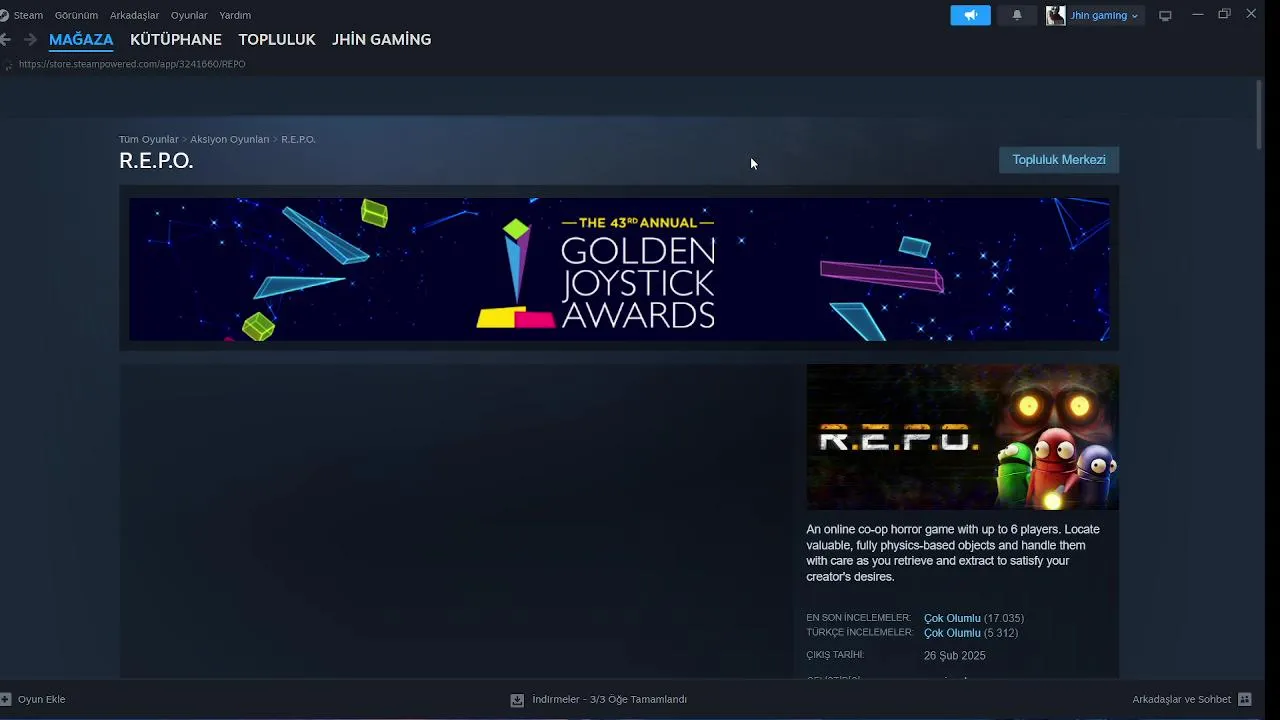
Task: Open the Oyunlar menu
Action: point(189,15)
